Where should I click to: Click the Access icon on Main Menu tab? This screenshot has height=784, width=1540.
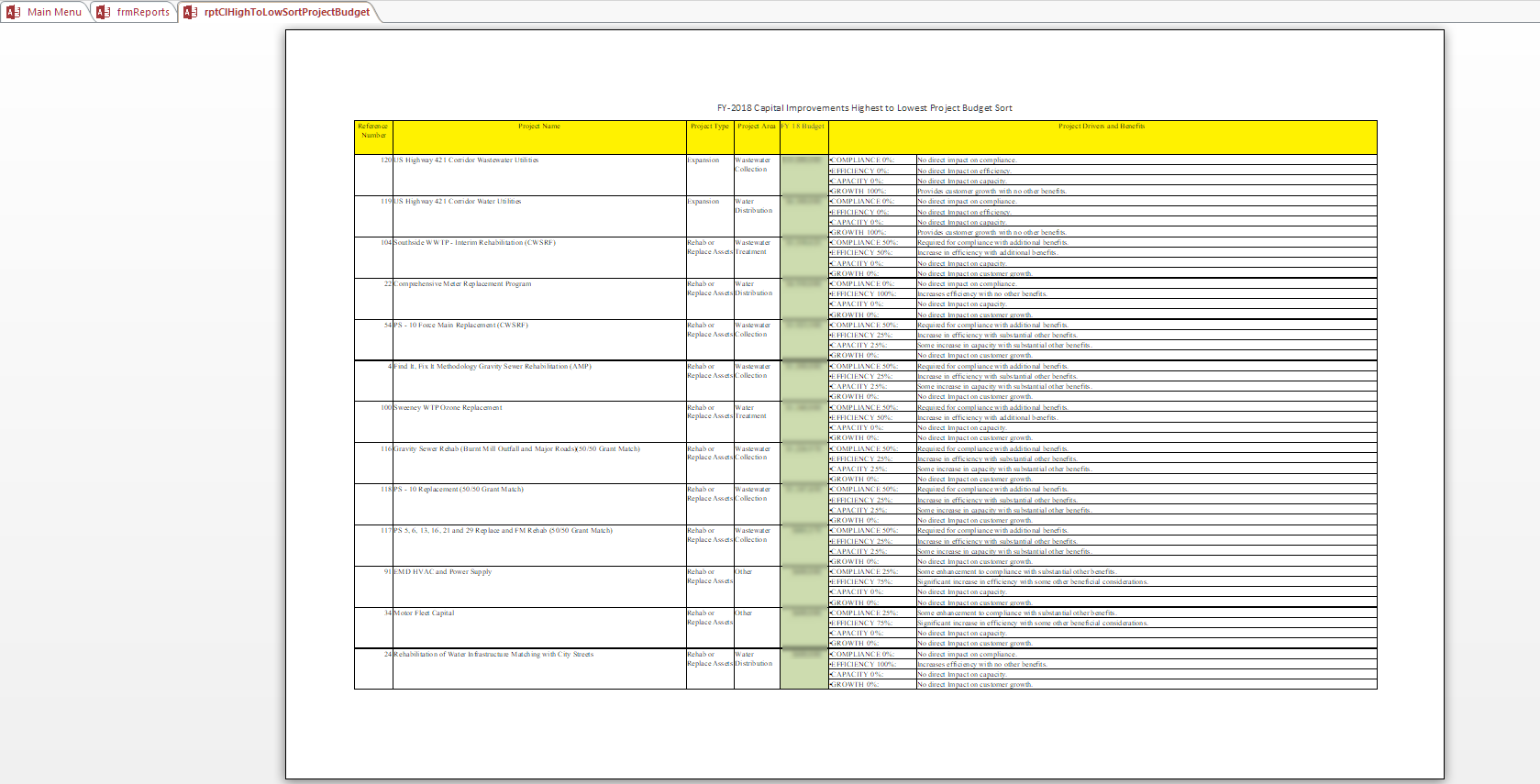14,12
